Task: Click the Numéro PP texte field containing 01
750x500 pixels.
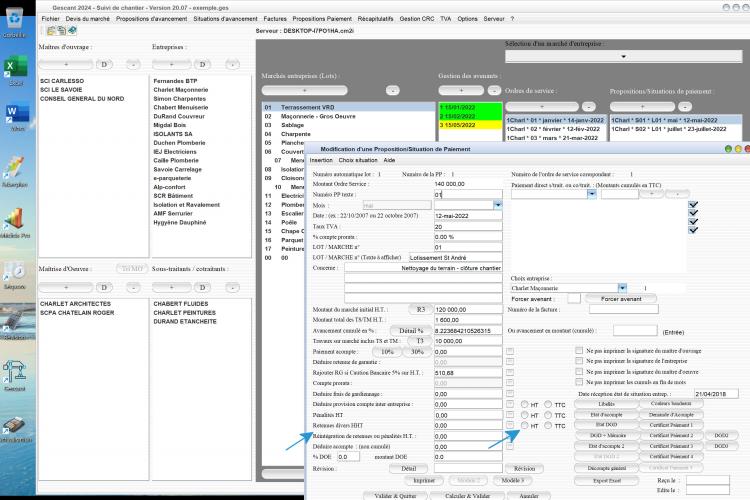Action: (x=468, y=195)
